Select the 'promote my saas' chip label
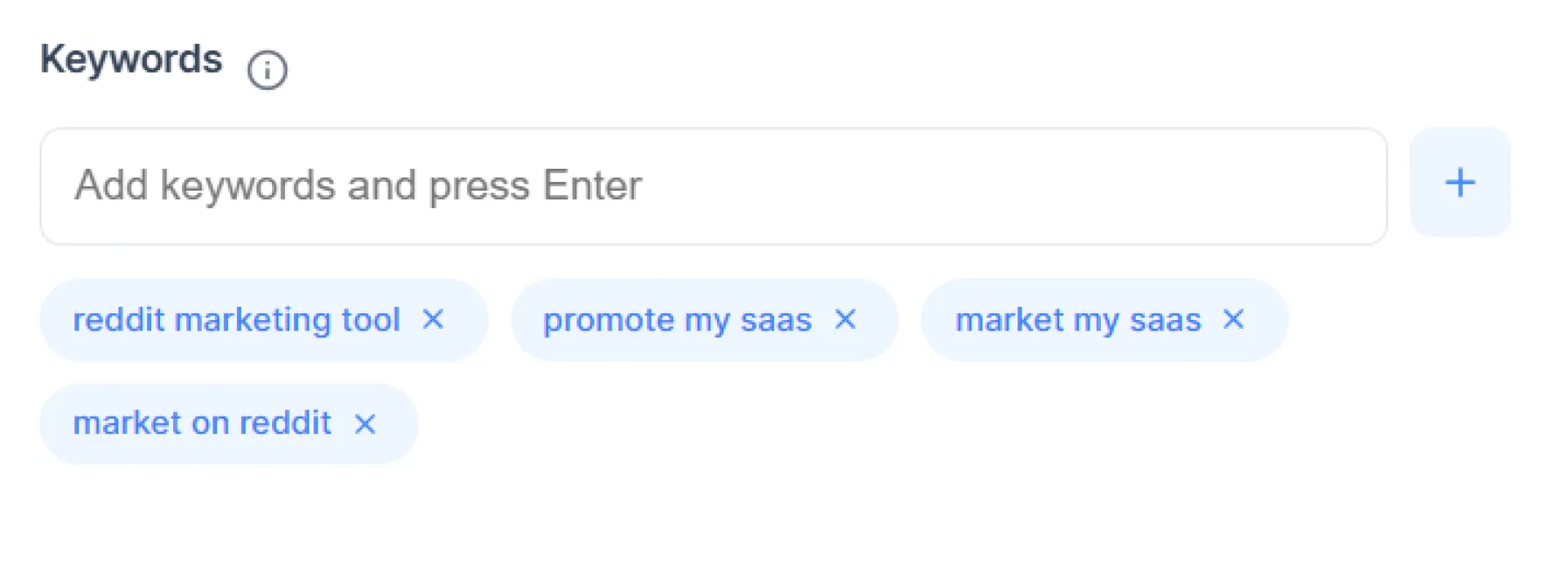The image size is (1568, 572). coord(677,320)
